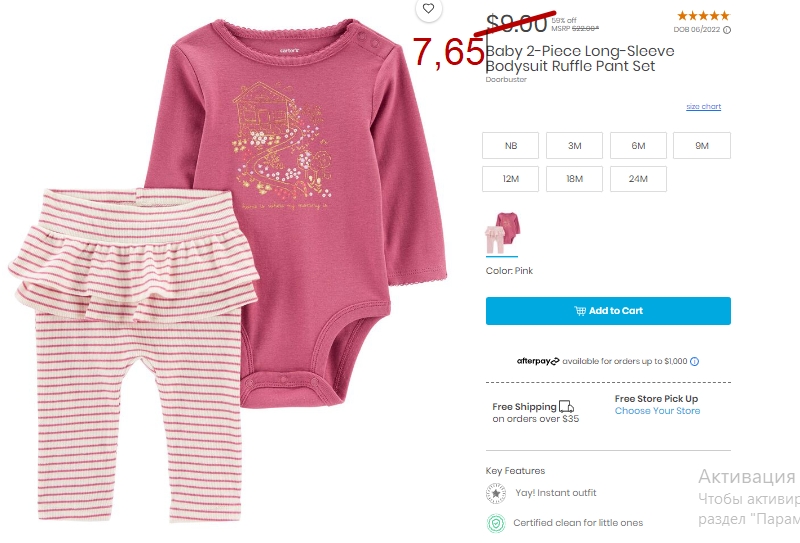Select size 18M
This screenshot has height=543, width=800.
[574, 179]
